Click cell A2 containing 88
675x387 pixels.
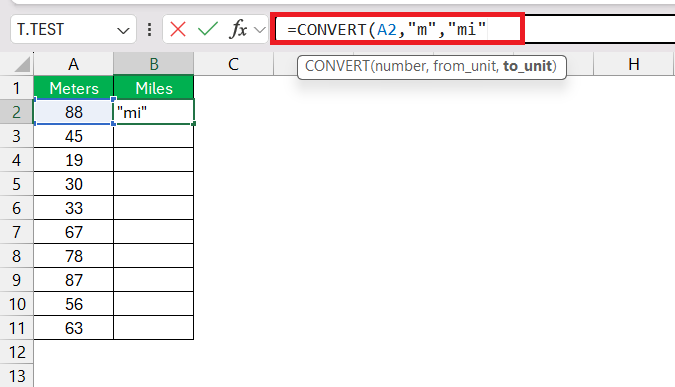74,112
